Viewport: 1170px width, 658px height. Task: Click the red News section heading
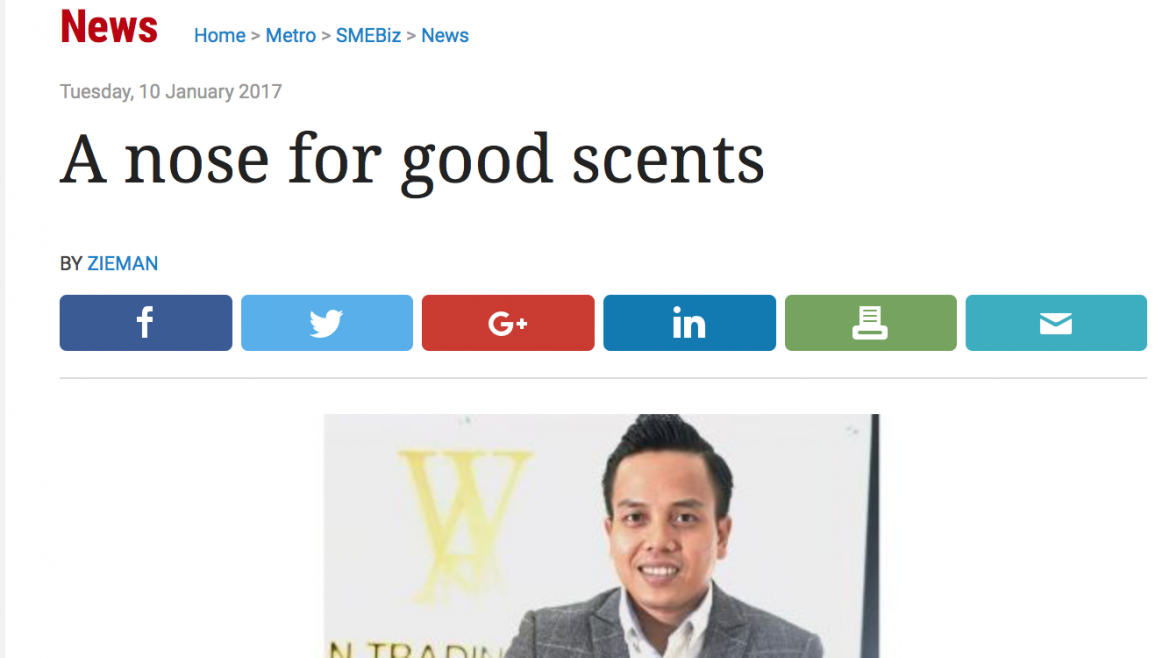tap(109, 27)
